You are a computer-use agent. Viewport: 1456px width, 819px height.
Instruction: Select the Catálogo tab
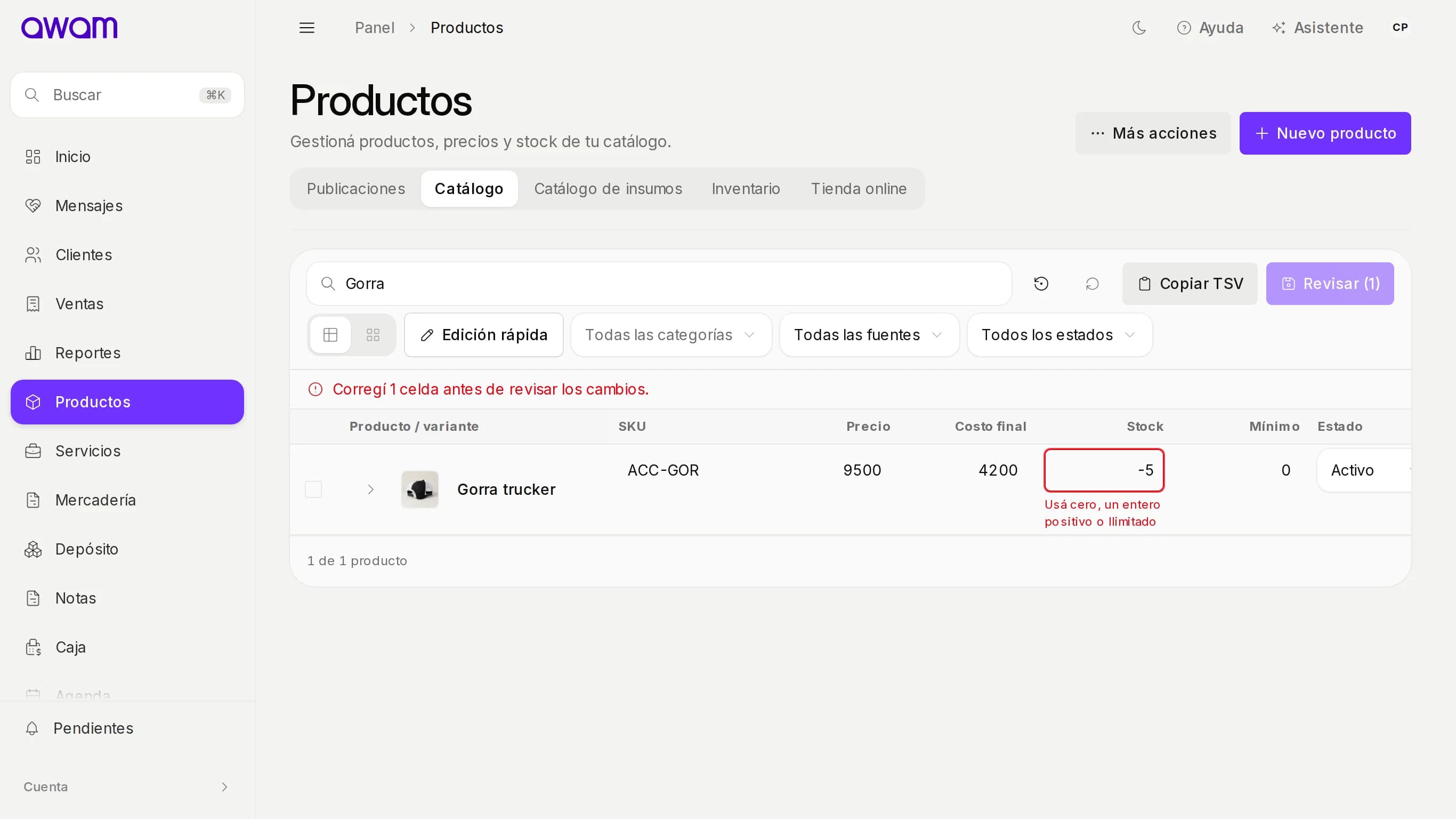pyautogui.click(x=469, y=189)
